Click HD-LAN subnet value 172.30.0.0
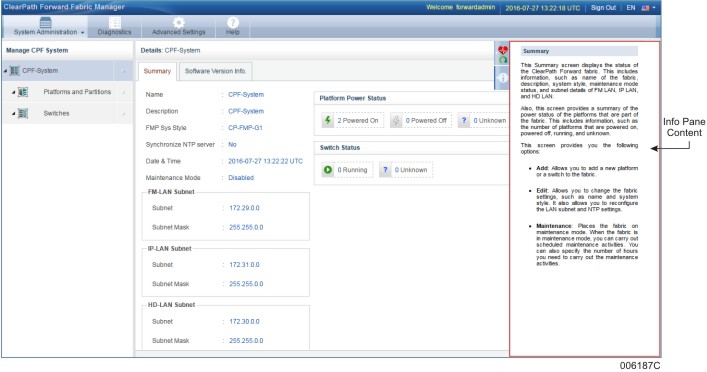The image size is (707, 372). tap(244, 321)
